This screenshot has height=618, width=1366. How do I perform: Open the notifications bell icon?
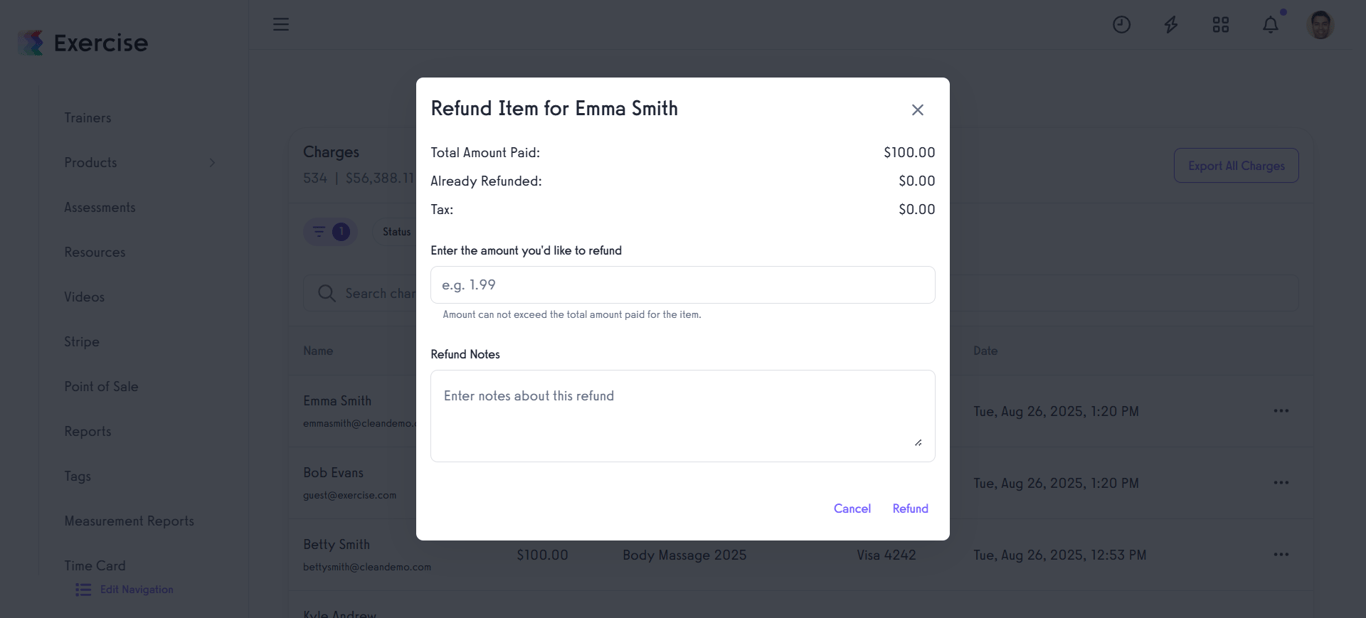1270,24
